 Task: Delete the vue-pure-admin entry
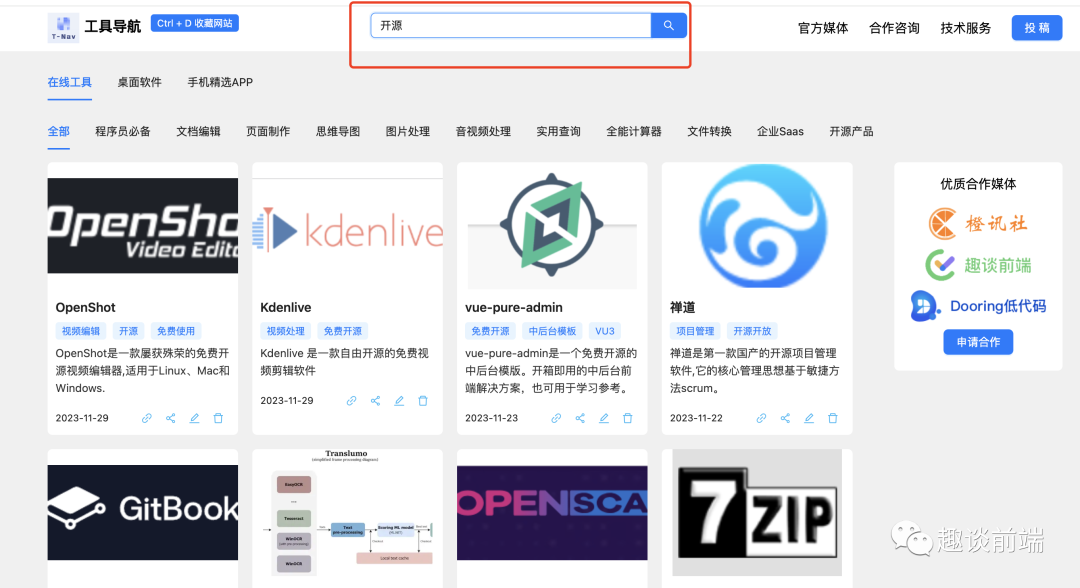click(x=627, y=418)
